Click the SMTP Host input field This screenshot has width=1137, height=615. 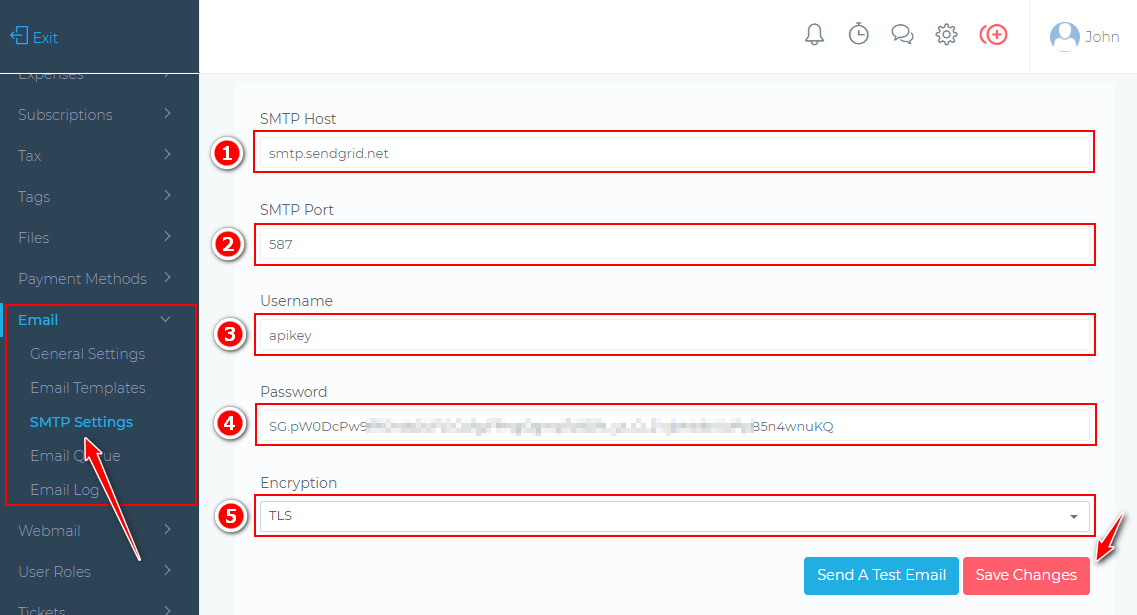674,153
